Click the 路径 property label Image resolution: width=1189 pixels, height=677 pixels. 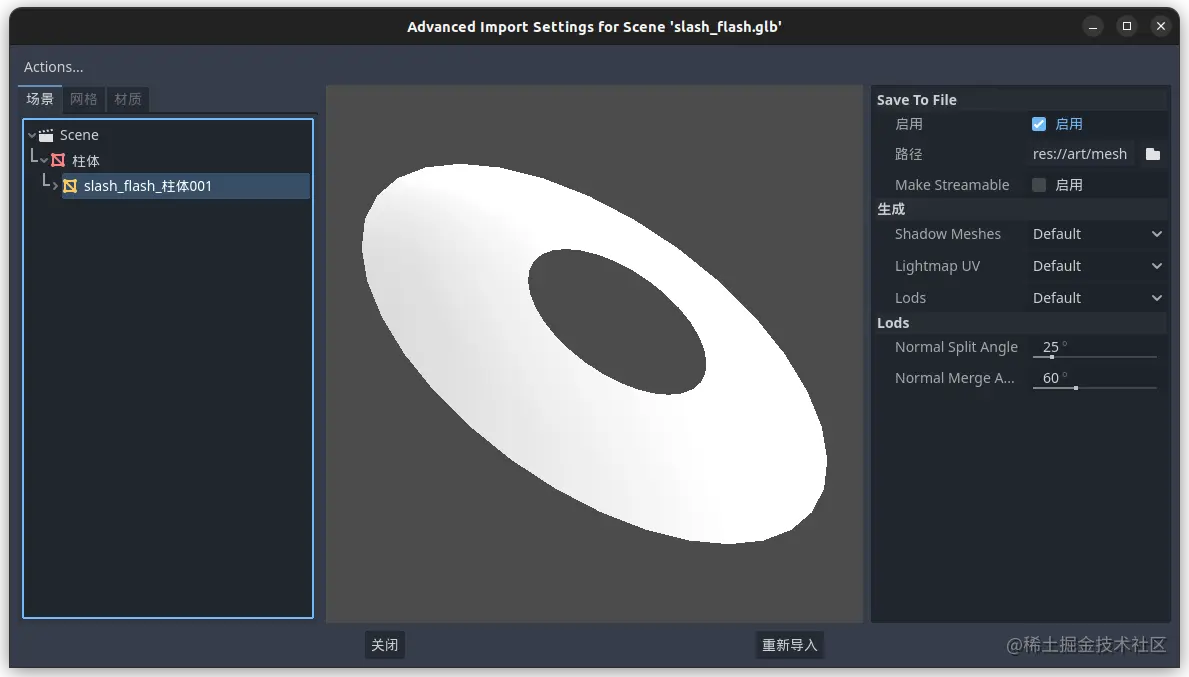908,154
